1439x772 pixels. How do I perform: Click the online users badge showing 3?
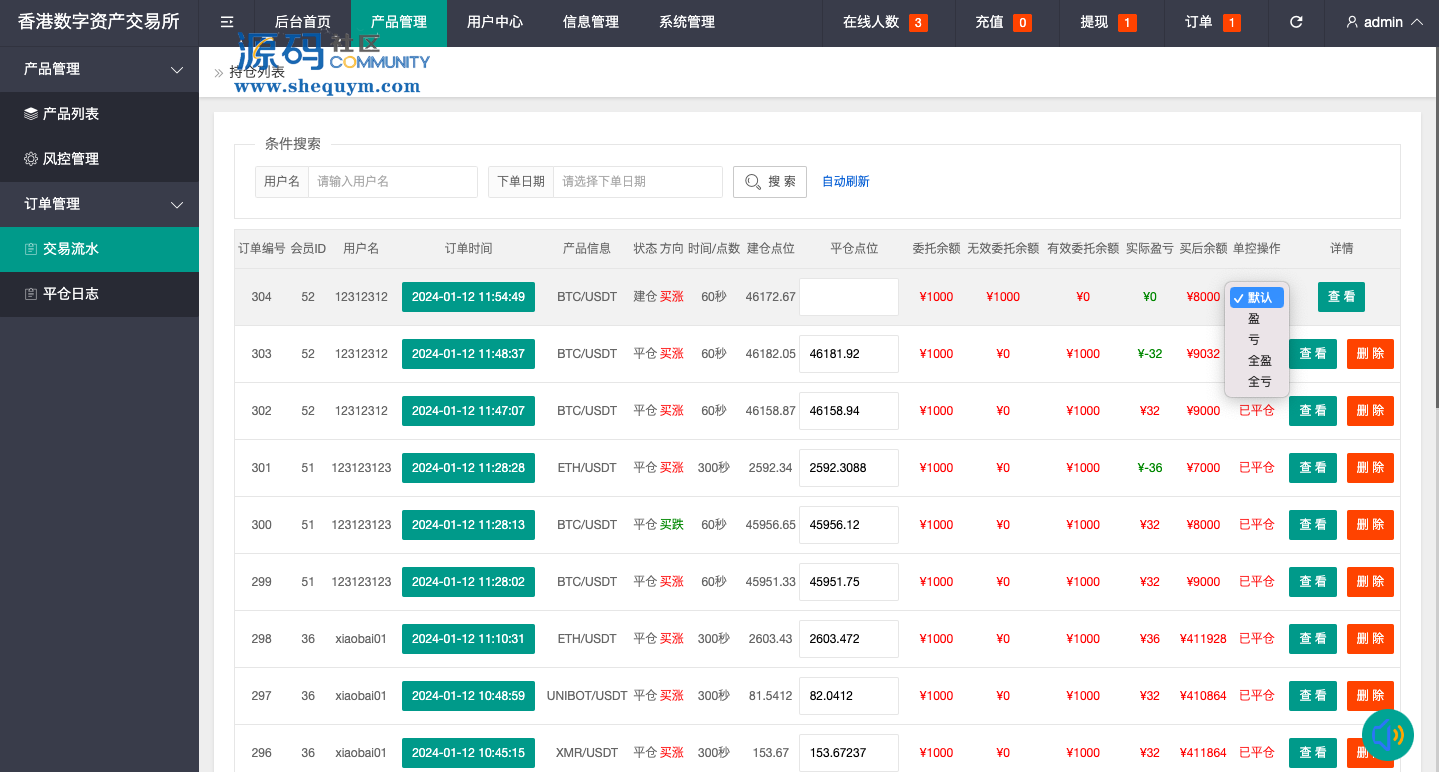918,22
